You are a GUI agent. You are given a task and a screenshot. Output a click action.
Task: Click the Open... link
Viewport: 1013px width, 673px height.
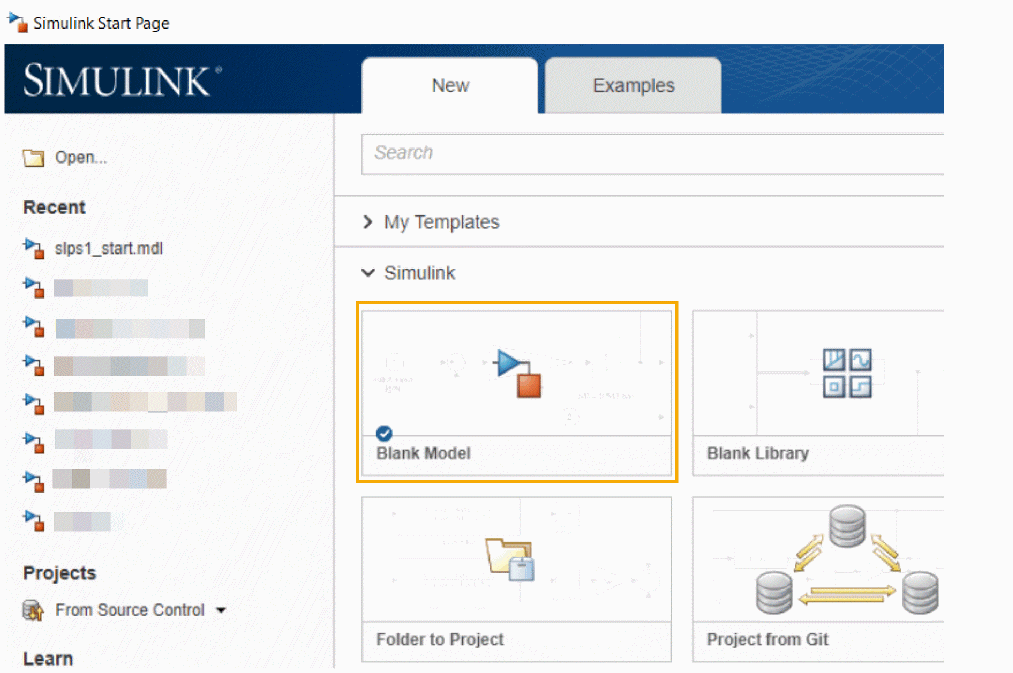tap(81, 158)
